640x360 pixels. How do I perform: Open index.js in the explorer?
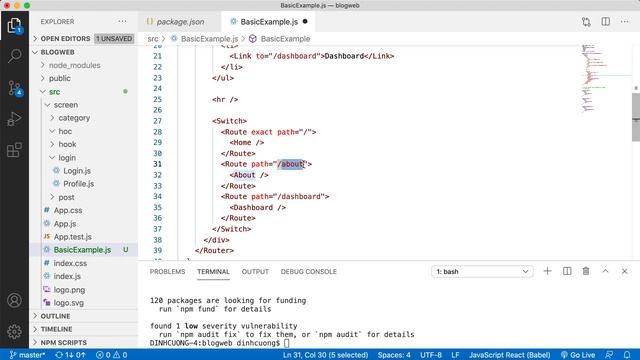tap(67, 276)
